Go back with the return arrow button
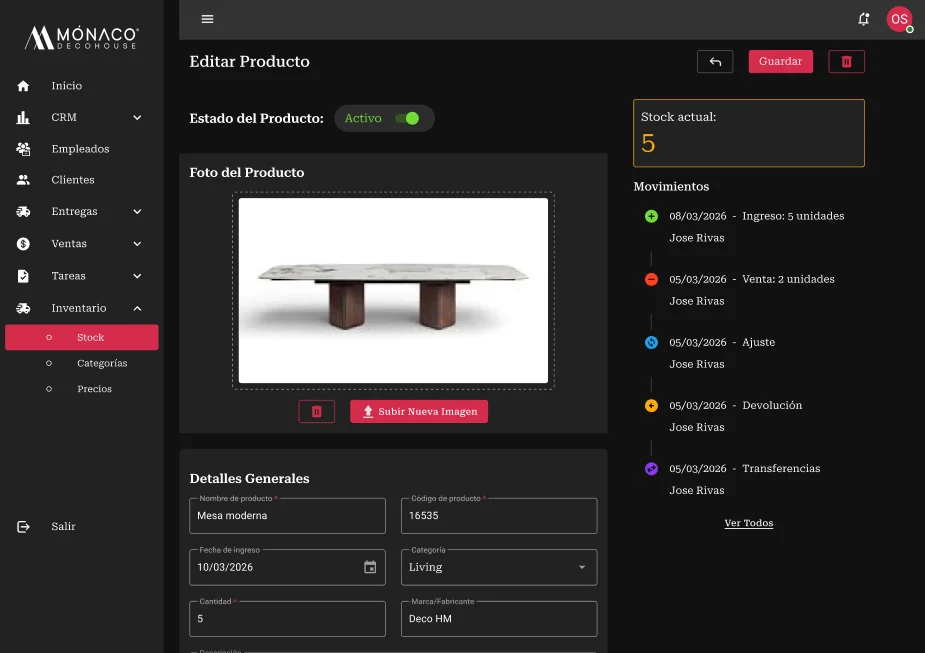 point(715,61)
